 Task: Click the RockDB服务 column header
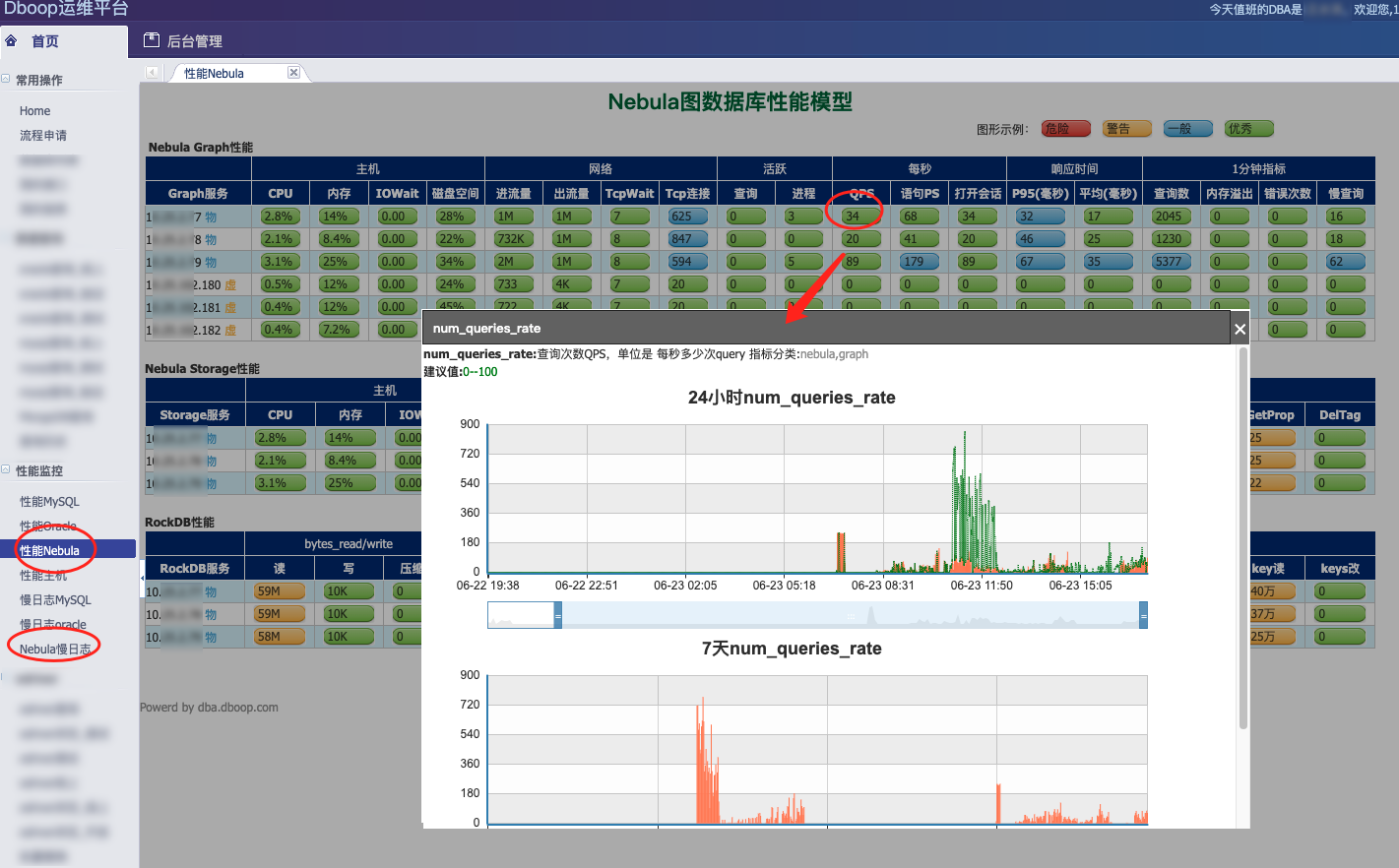[195, 569]
